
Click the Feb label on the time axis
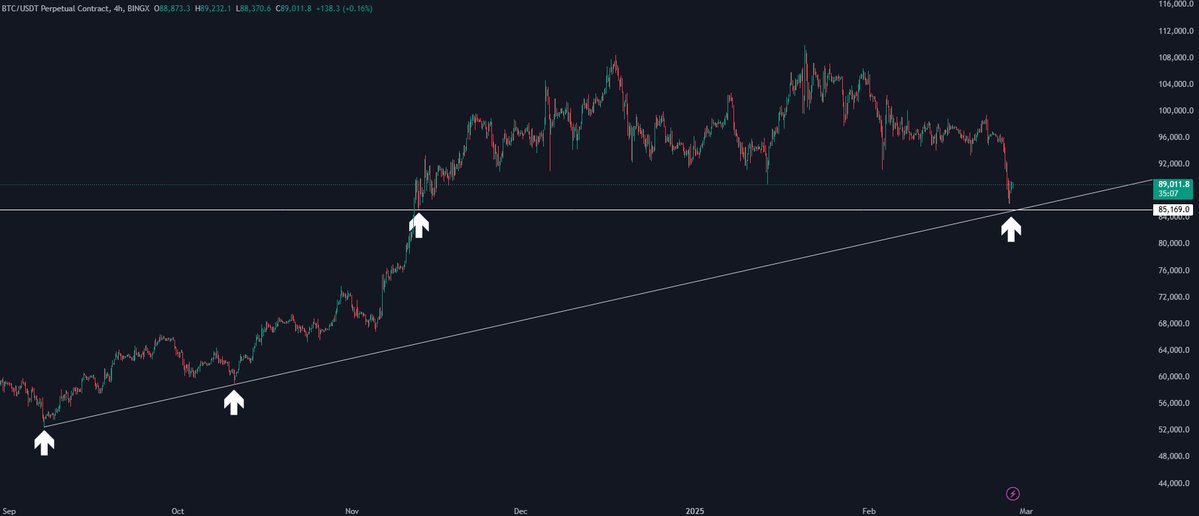click(x=867, y=510)
